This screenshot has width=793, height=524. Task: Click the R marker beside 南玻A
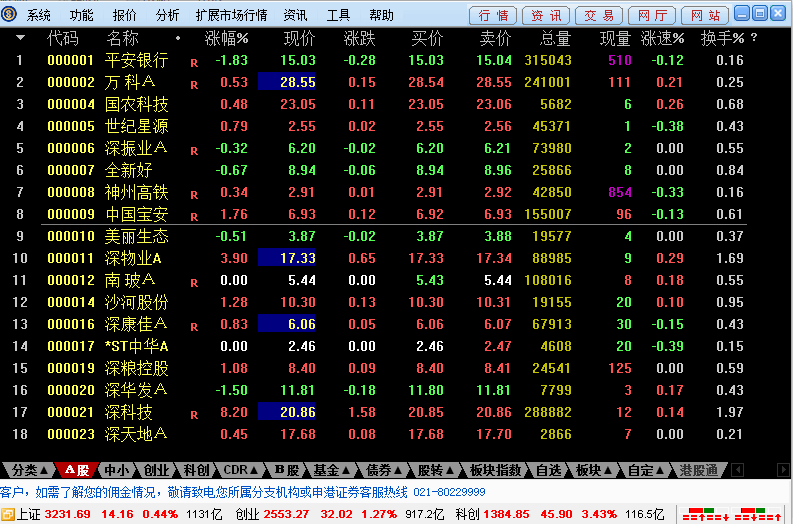tap(194, 283)
